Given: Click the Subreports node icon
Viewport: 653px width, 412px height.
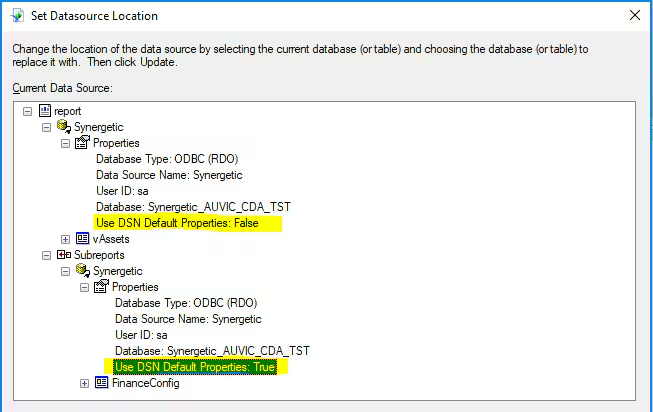Looking at the screenshot, I should point(64,255).
